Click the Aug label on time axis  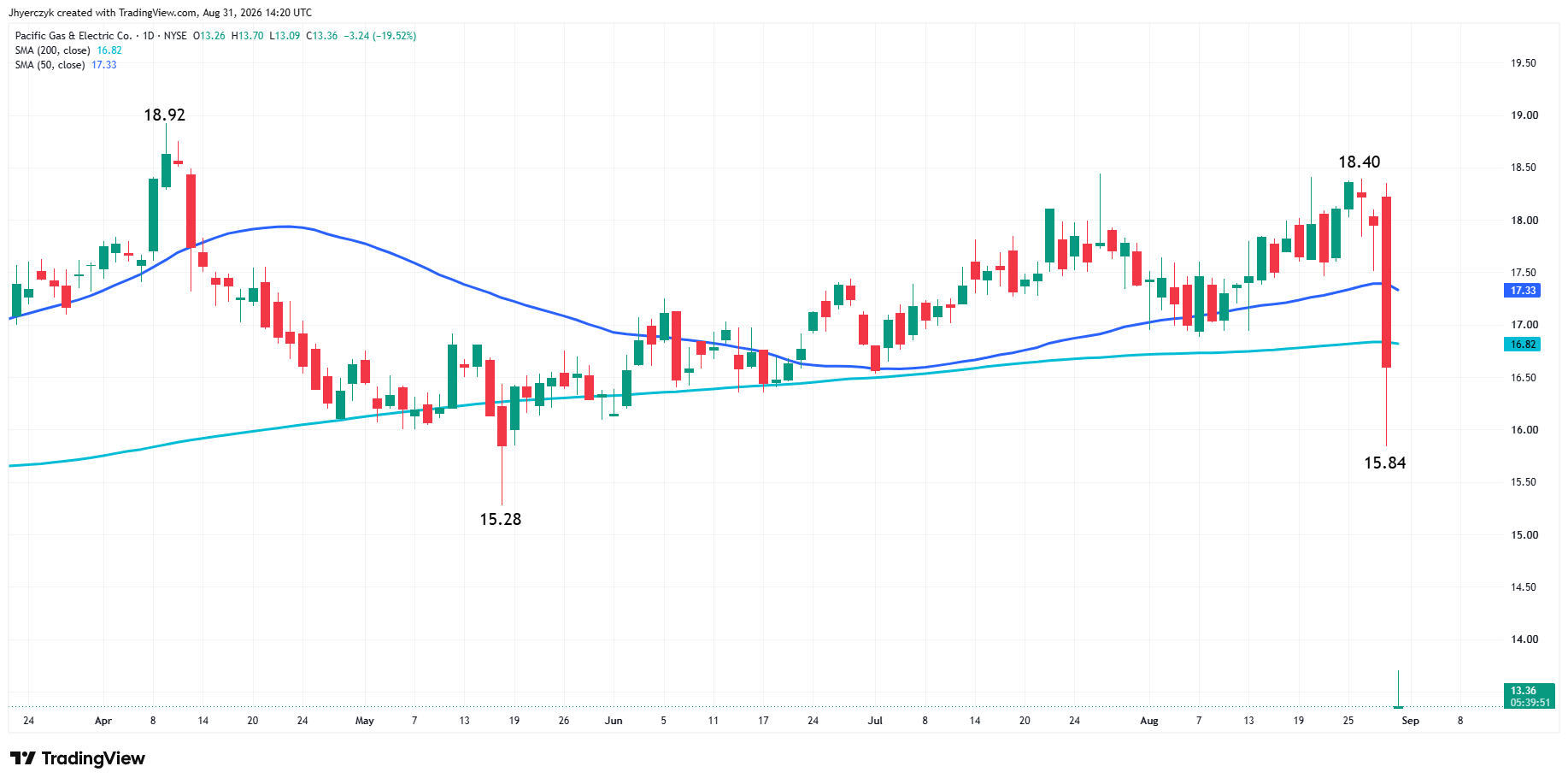1149,721
